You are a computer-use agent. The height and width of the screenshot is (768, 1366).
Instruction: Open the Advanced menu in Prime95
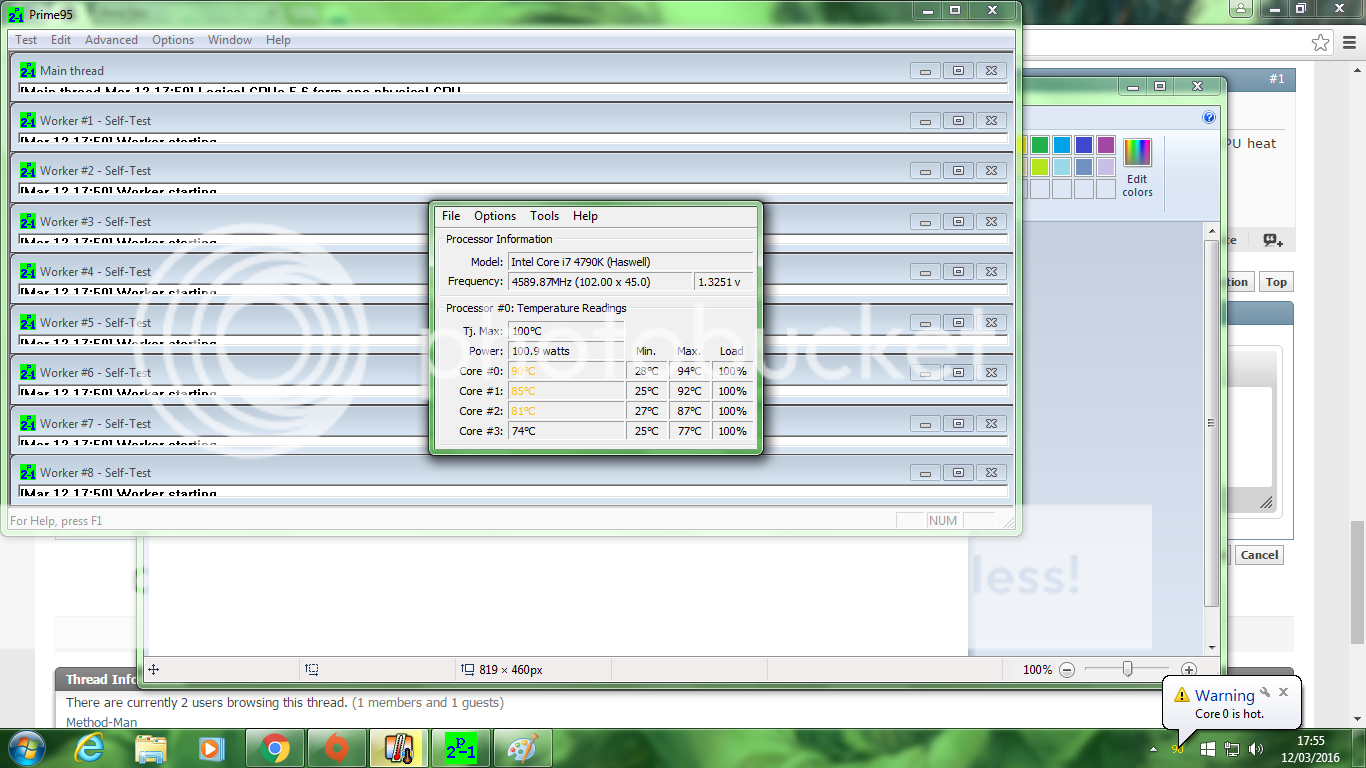111,40
